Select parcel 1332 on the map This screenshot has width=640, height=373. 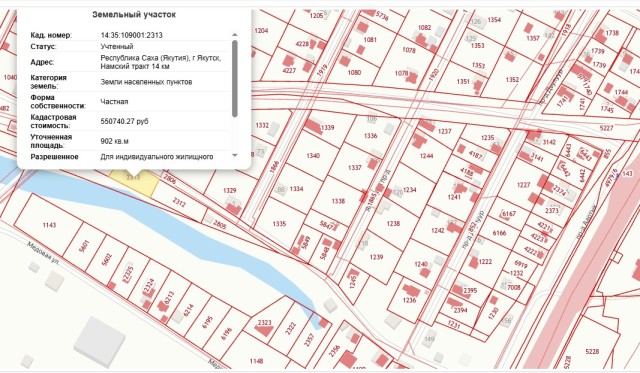click(x=262, y=125)
